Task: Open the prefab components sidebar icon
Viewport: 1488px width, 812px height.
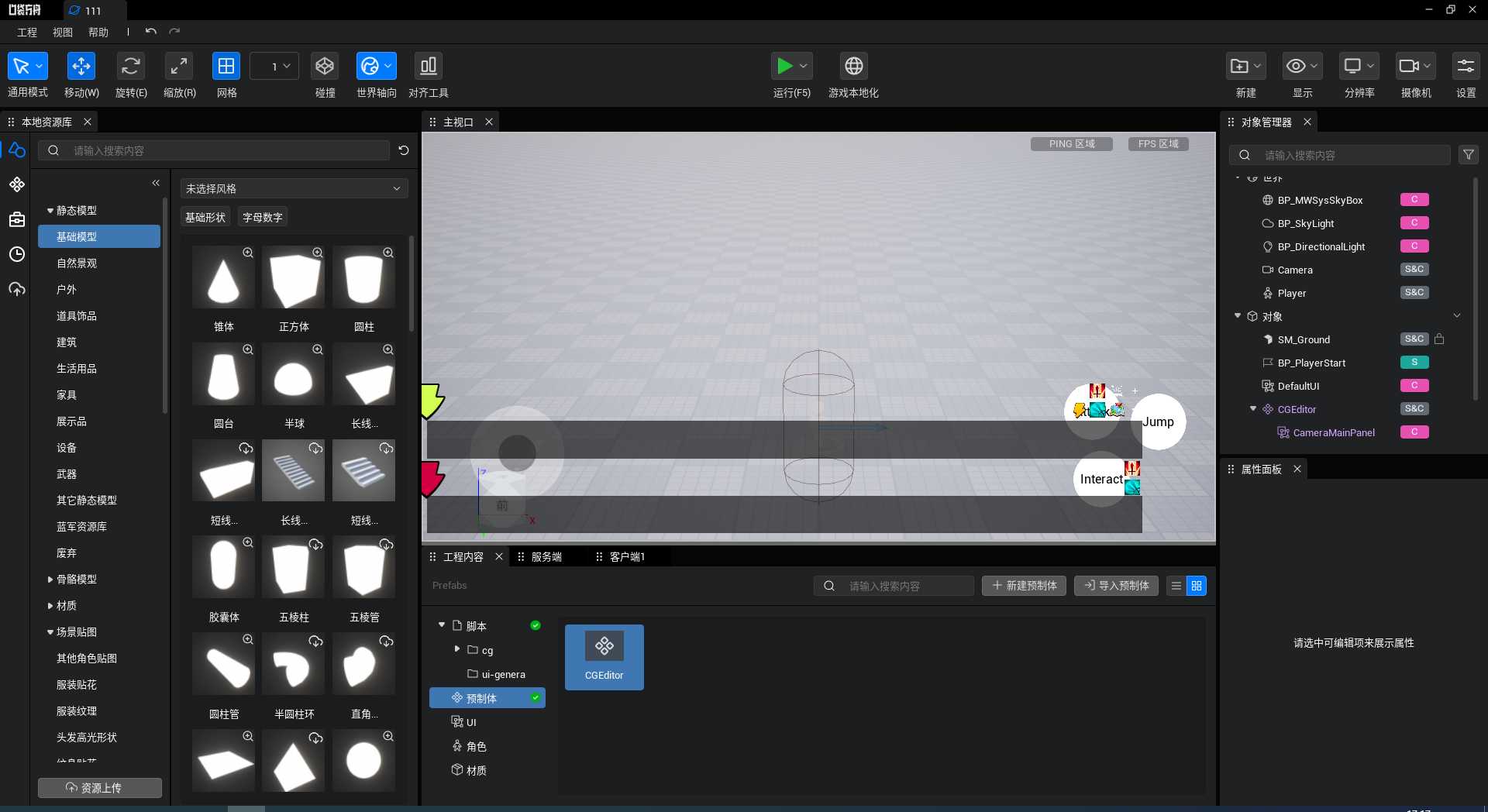Action: (x=17, y=184)
